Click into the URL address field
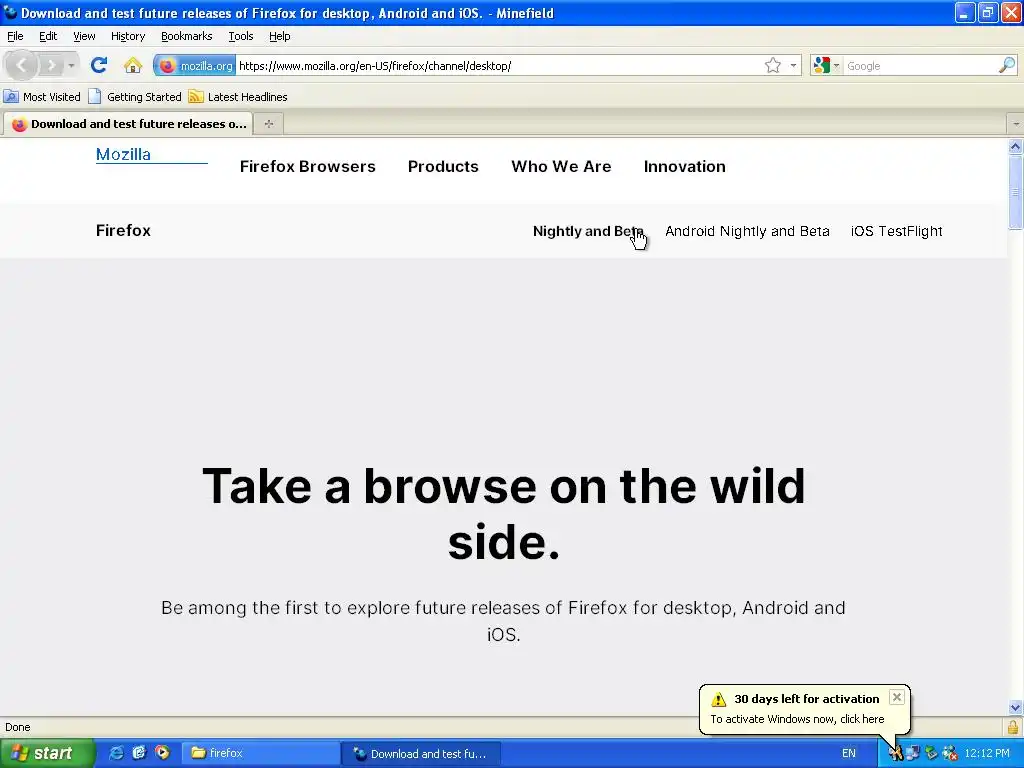Image resolution: width=1024 pixels, height=768 pixels. (500, 65)
